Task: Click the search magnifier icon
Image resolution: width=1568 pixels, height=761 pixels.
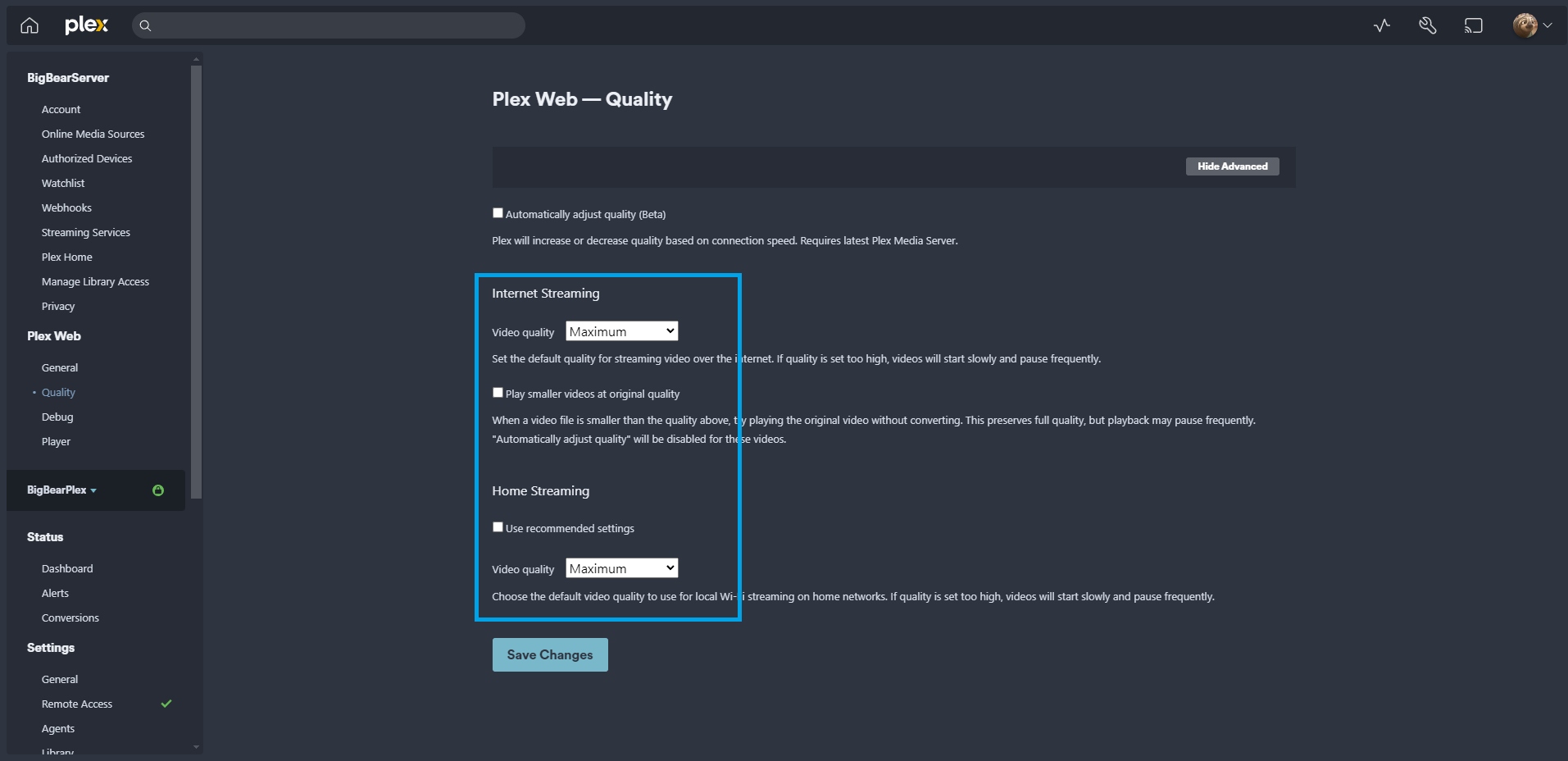Action: (x=145, y=25)
